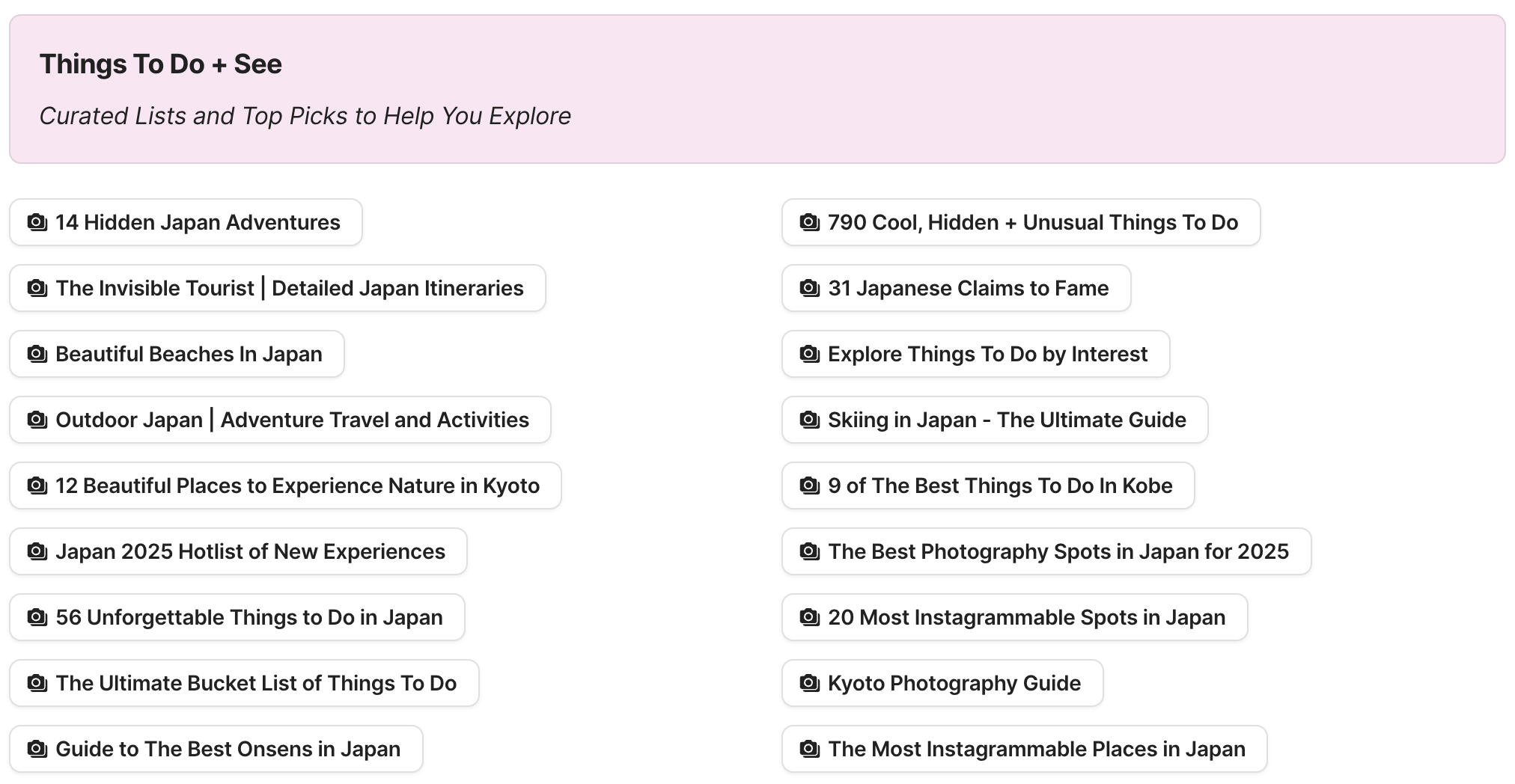Click the camera icon beside Explore Things To Do by Interest
This screenshot has width=1515, height=784.
(809, 354)
